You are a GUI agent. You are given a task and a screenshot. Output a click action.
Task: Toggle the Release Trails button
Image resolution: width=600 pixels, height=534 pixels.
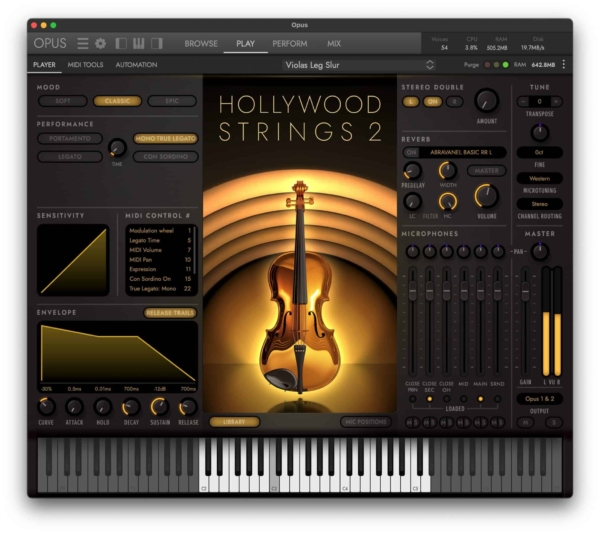point(170,313)
